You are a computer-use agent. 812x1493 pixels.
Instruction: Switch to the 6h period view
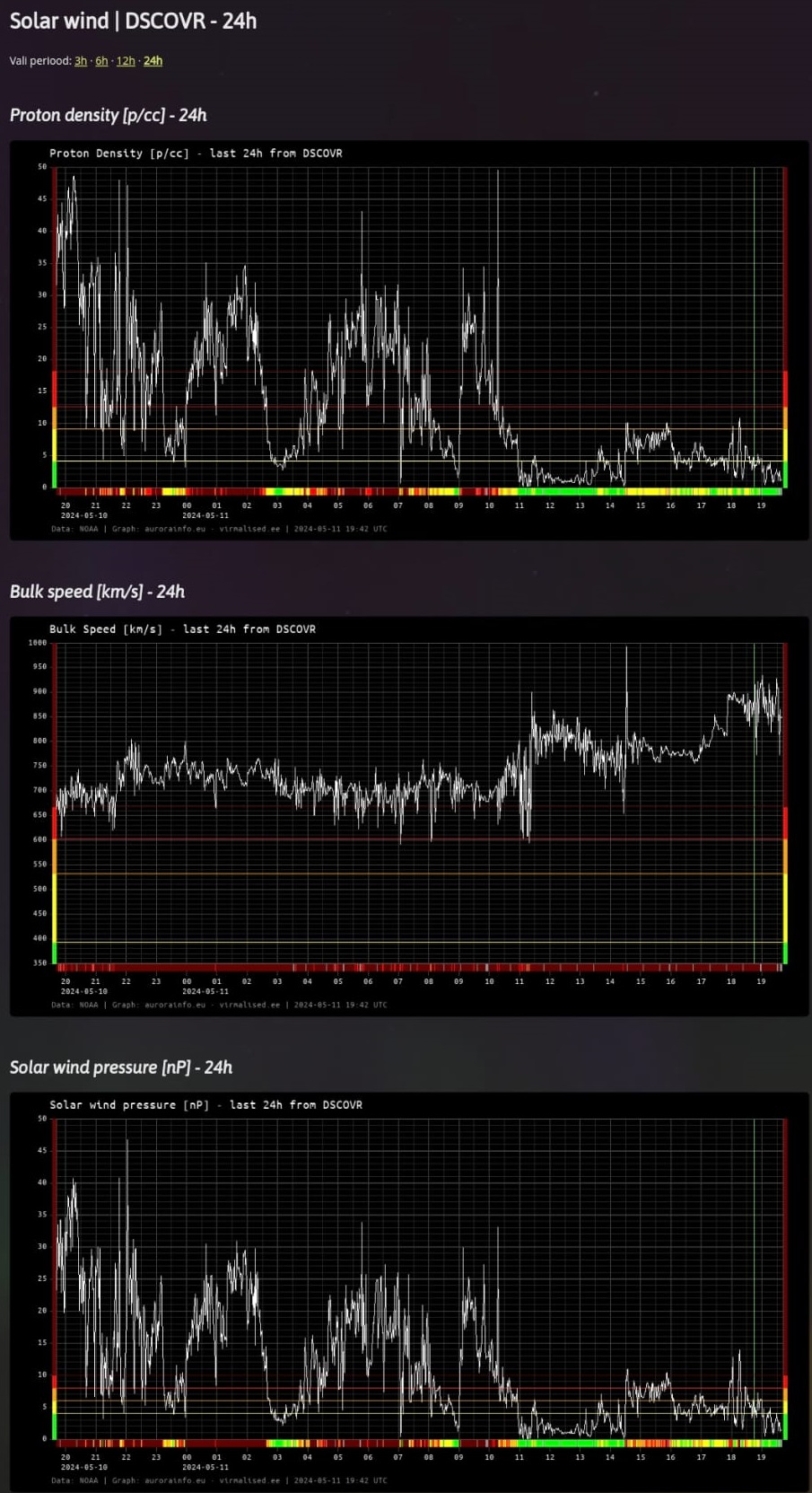[101, 61]
